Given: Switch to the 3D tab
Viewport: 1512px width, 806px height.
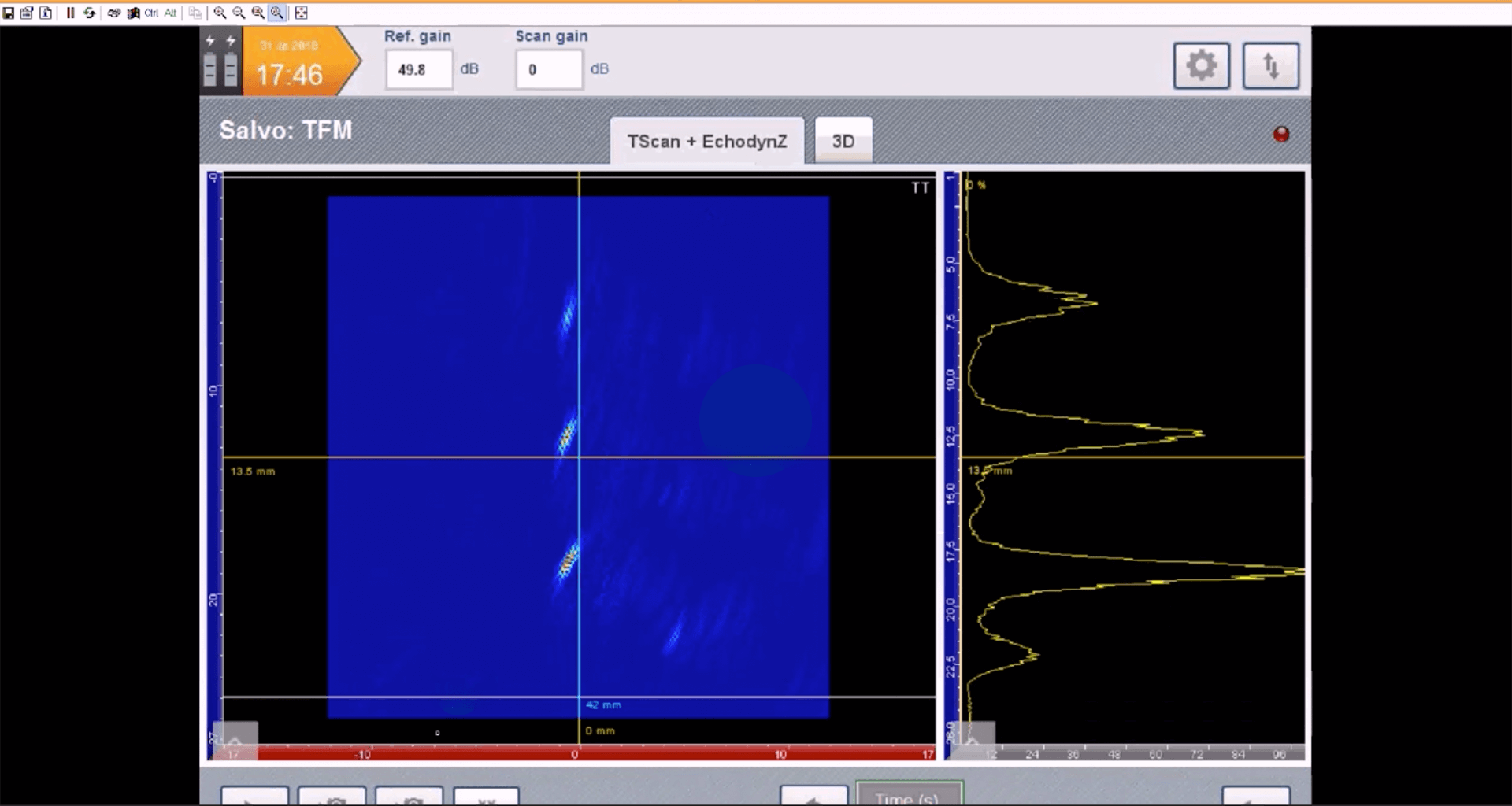Looking at the screenshot, I should point(843,141).
